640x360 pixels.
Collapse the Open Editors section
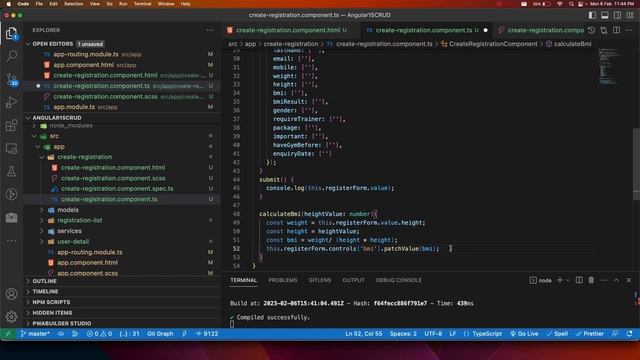tap(53, 44)
